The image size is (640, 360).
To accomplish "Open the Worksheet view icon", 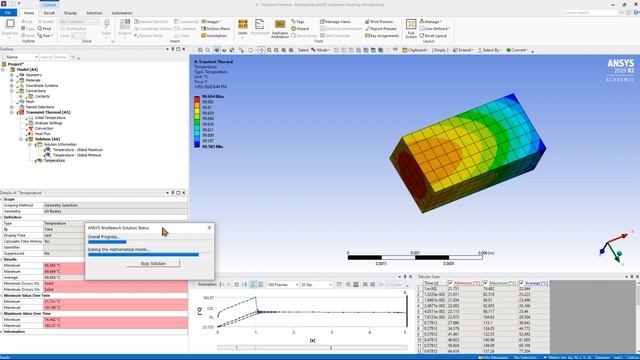I will [x=260, y=28].
